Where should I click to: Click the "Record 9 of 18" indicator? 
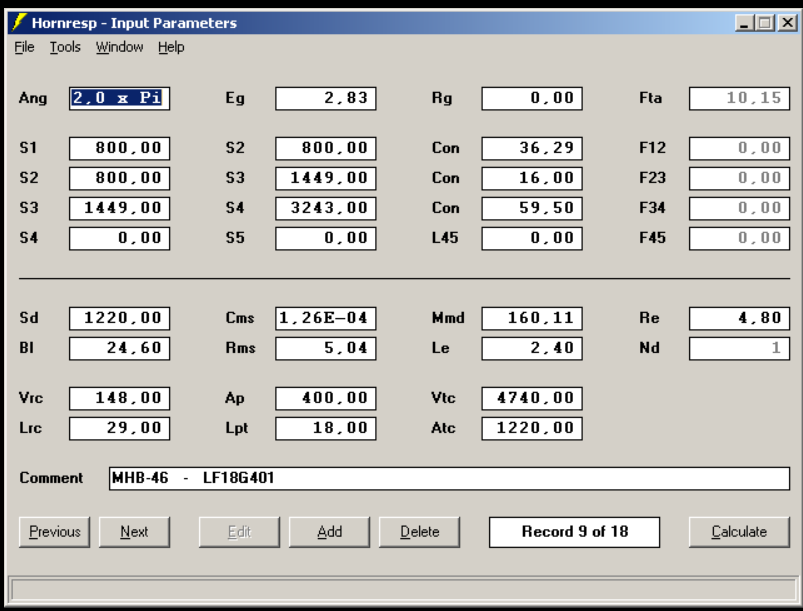point(575,532)
